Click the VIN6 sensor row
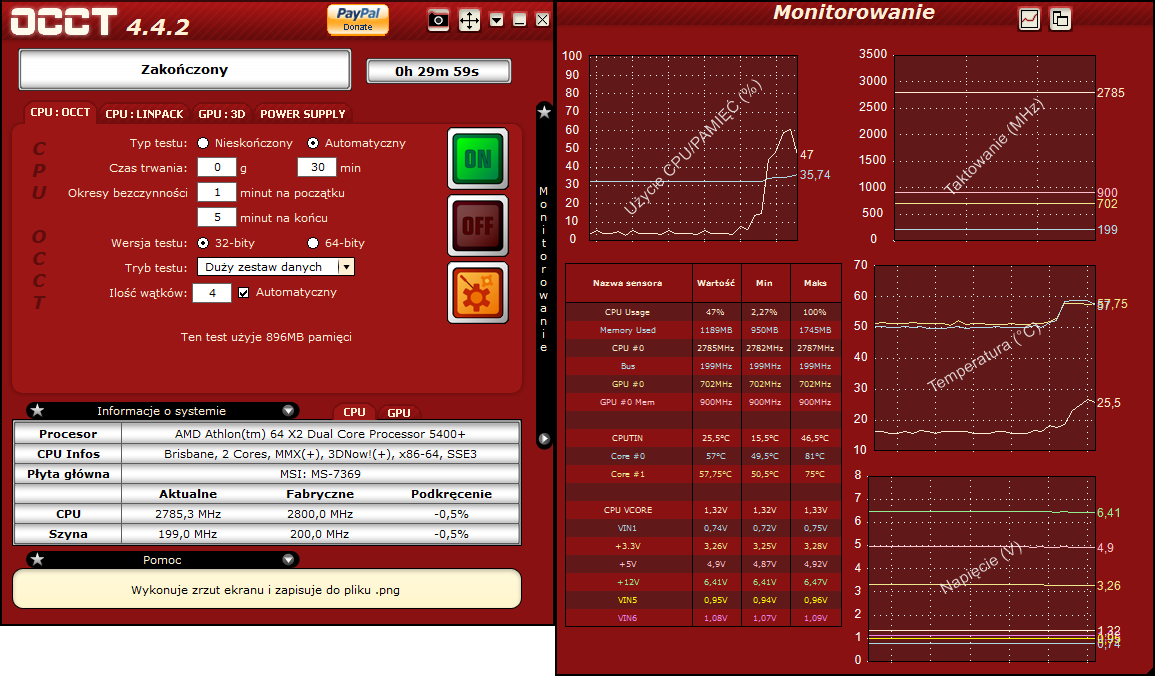This screenshot has width=1155, height=676. [703, 618]
